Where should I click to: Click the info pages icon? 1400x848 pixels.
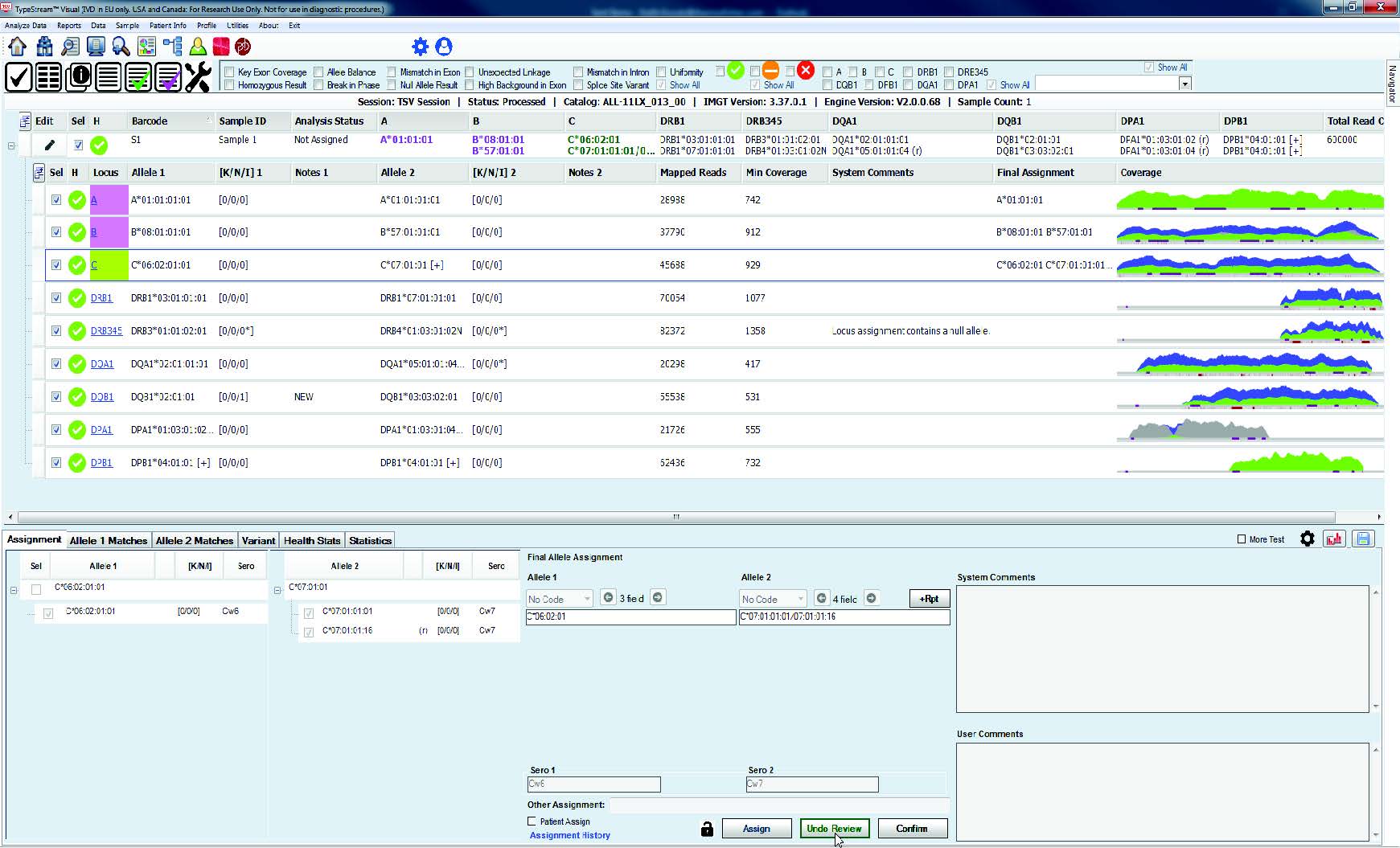(79, 77)
